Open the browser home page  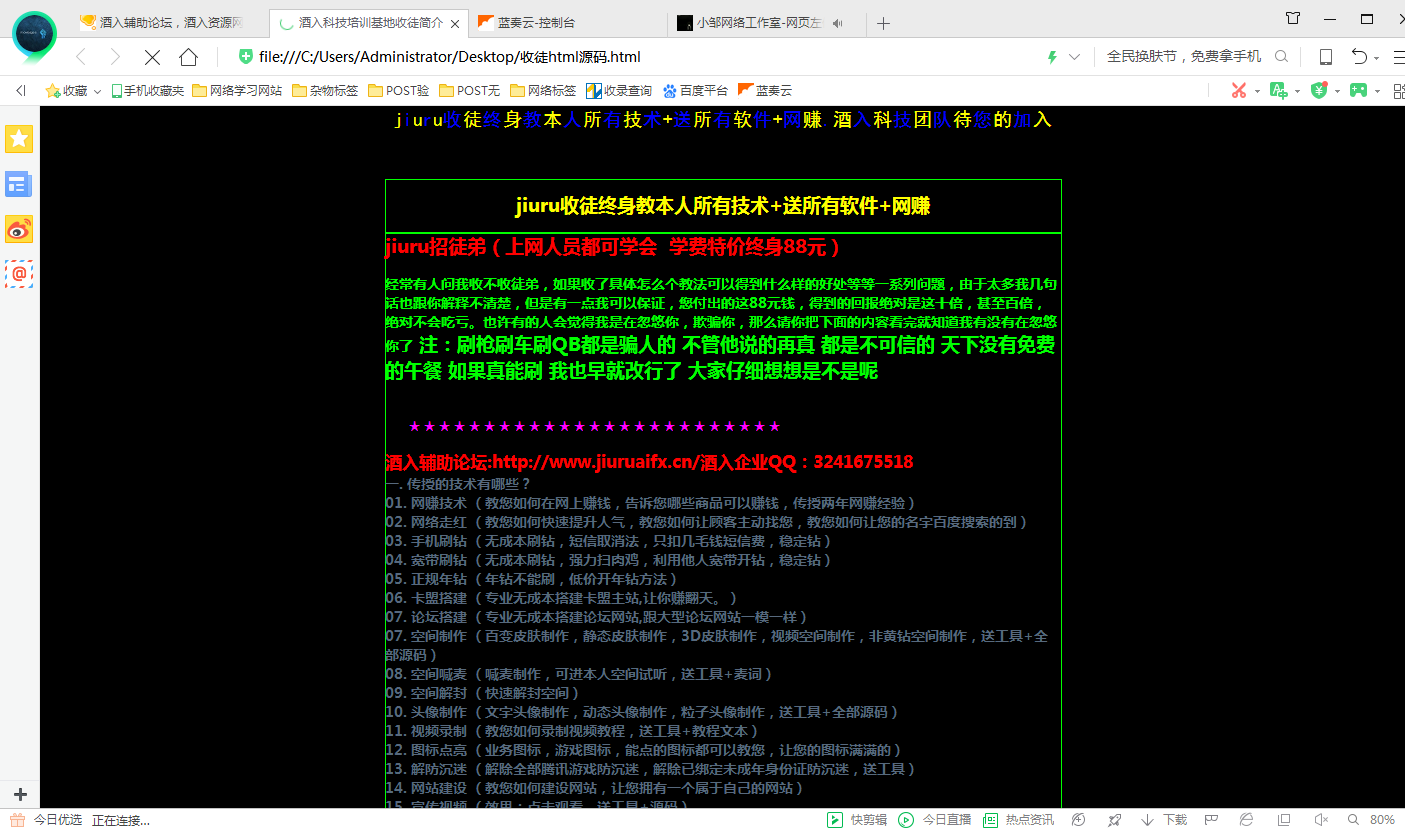pos(188,57)
